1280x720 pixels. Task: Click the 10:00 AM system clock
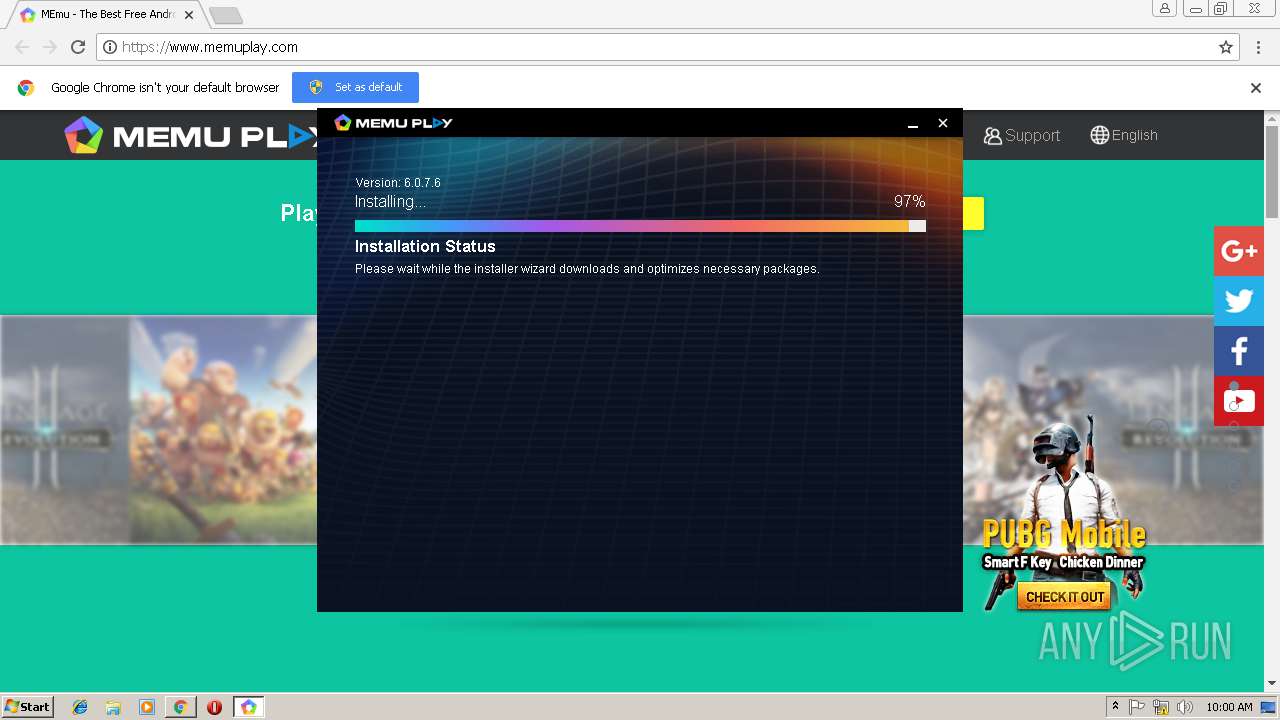(1229, 707)
